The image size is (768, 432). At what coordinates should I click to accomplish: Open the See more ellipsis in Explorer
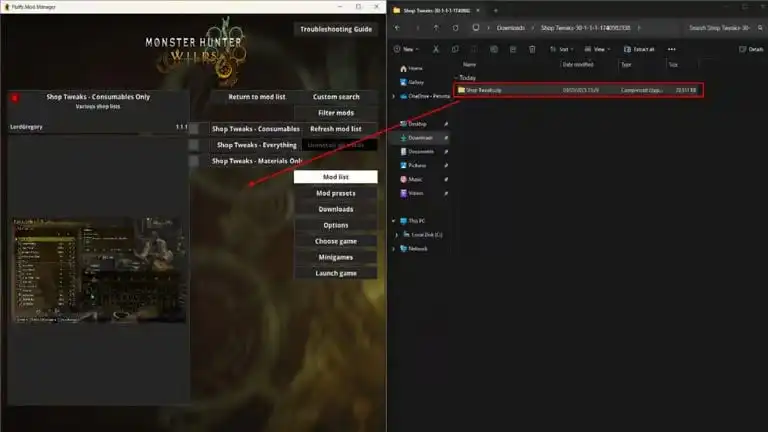[672, 49]
